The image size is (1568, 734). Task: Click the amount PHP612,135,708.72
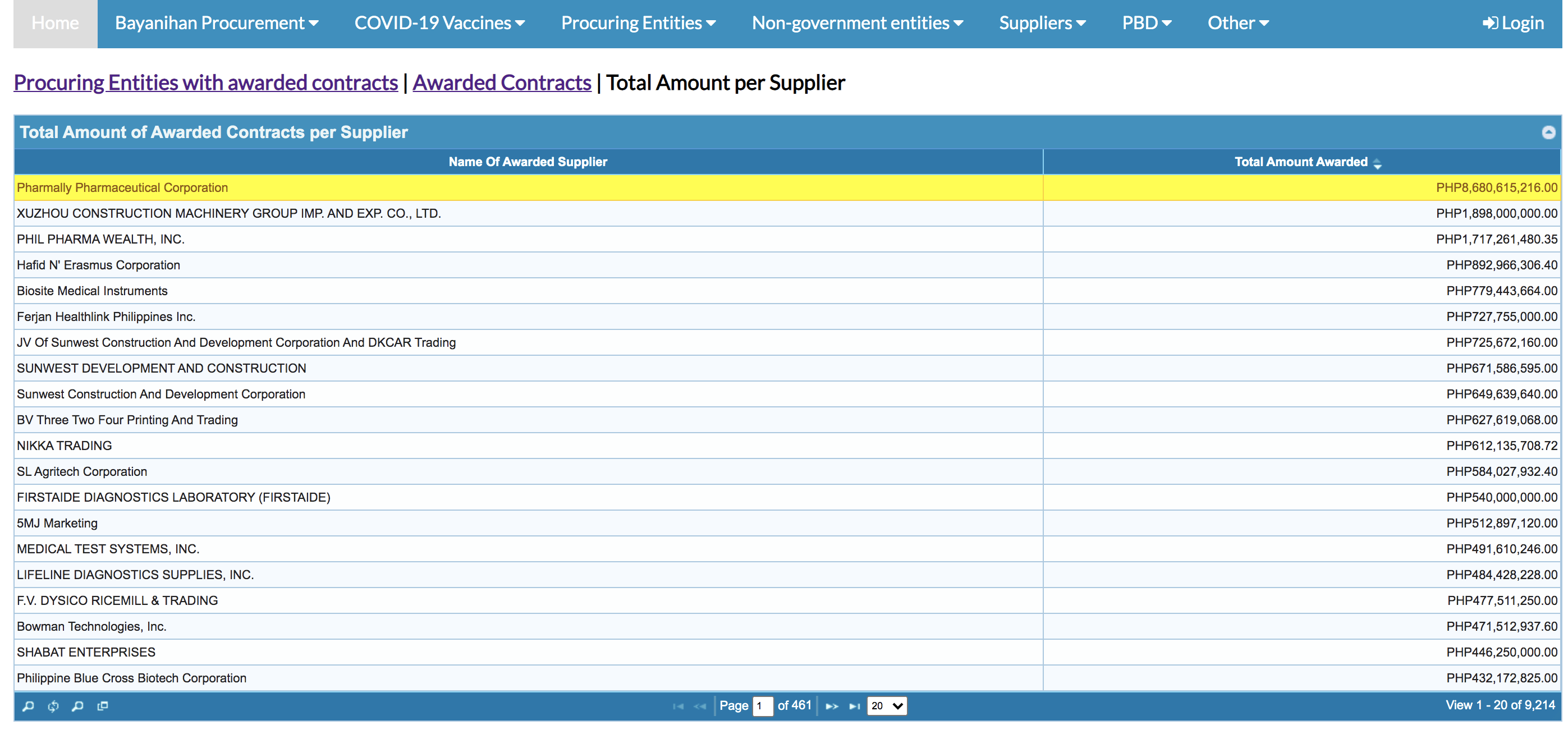click(1502, 446)
